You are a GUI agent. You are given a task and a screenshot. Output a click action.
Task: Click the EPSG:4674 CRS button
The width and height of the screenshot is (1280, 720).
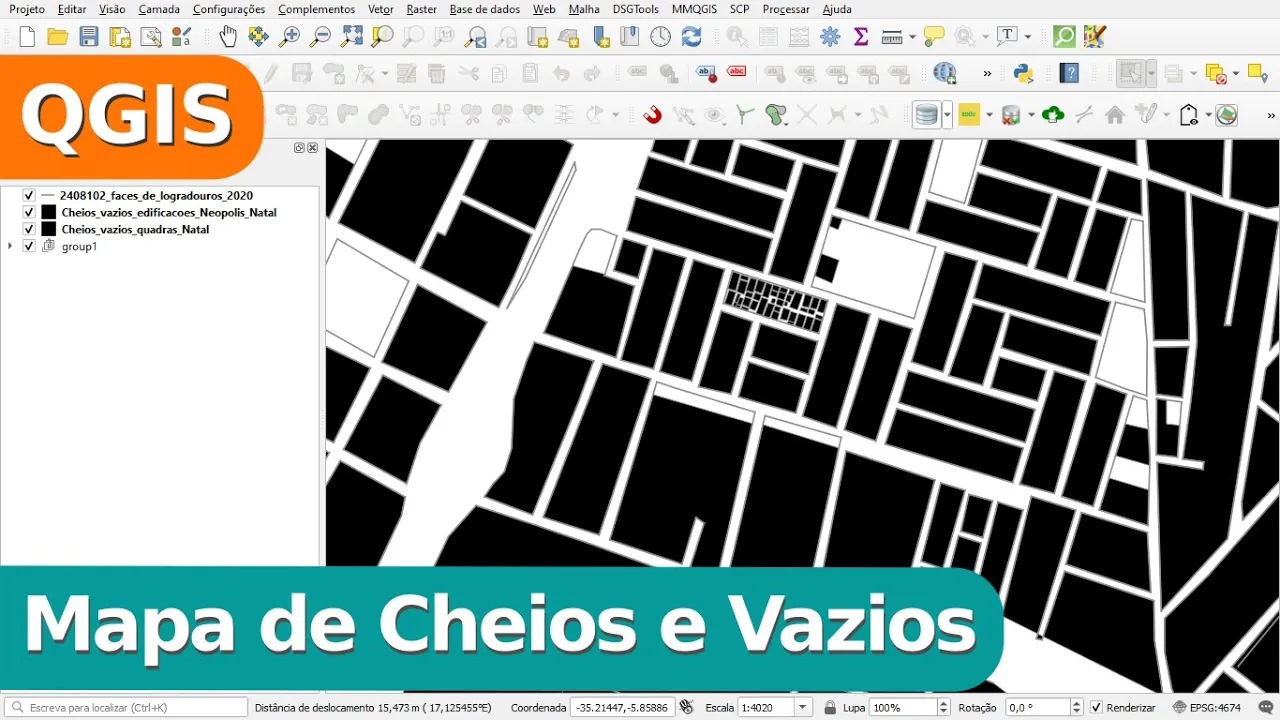coord(1207,708)
